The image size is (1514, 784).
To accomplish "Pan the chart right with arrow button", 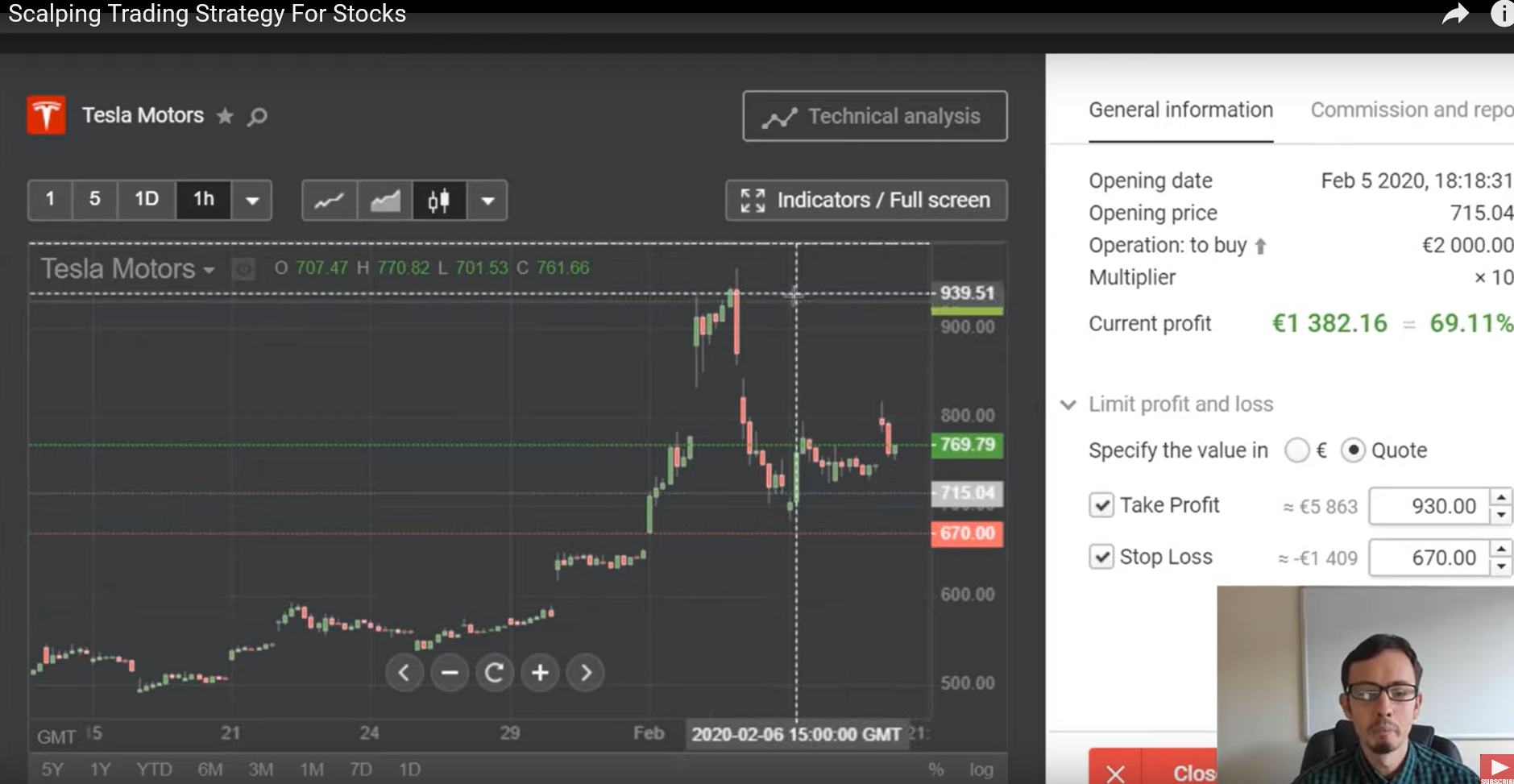I will (586, 672).
